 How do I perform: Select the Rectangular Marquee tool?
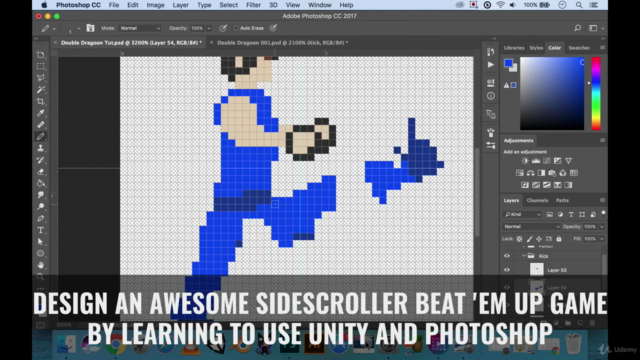click(x=40, y=66)
